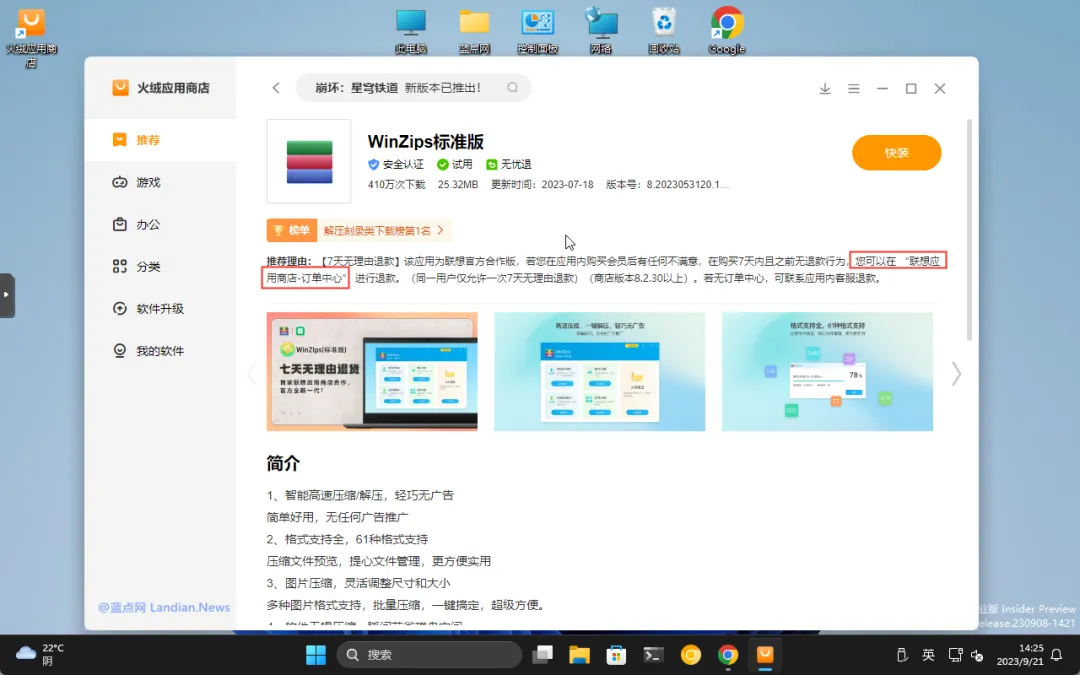Image resolution: width=1080 pixels, height=675 pixels.
Task: Click the 安全认证 shield badge
Action: point(396,164)
